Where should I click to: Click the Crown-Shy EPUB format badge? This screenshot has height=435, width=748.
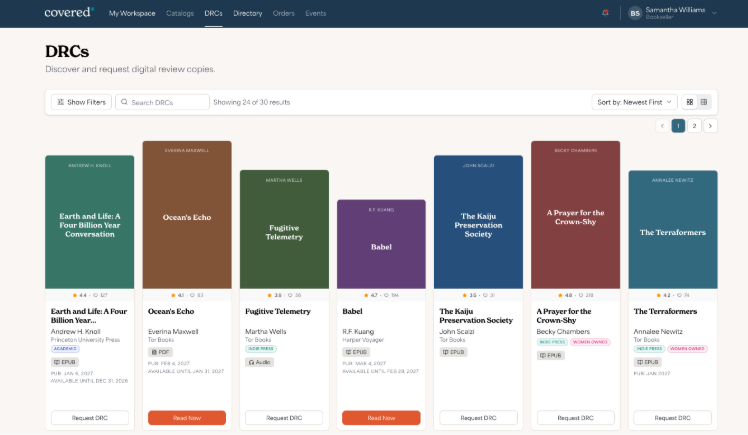(x=551, y=355)
